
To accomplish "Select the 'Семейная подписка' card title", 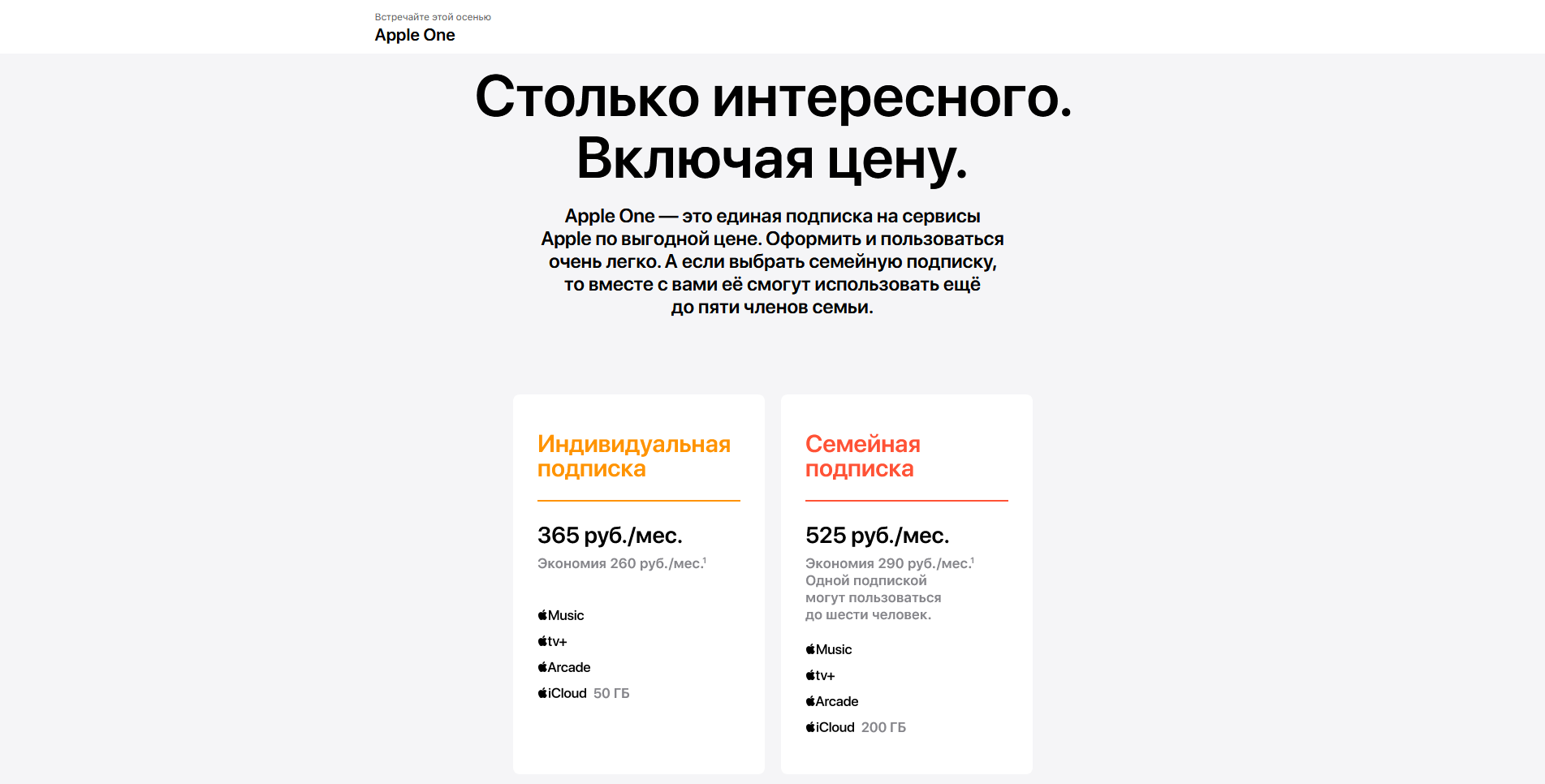I will pyautogui.click(x=863, y=456).
